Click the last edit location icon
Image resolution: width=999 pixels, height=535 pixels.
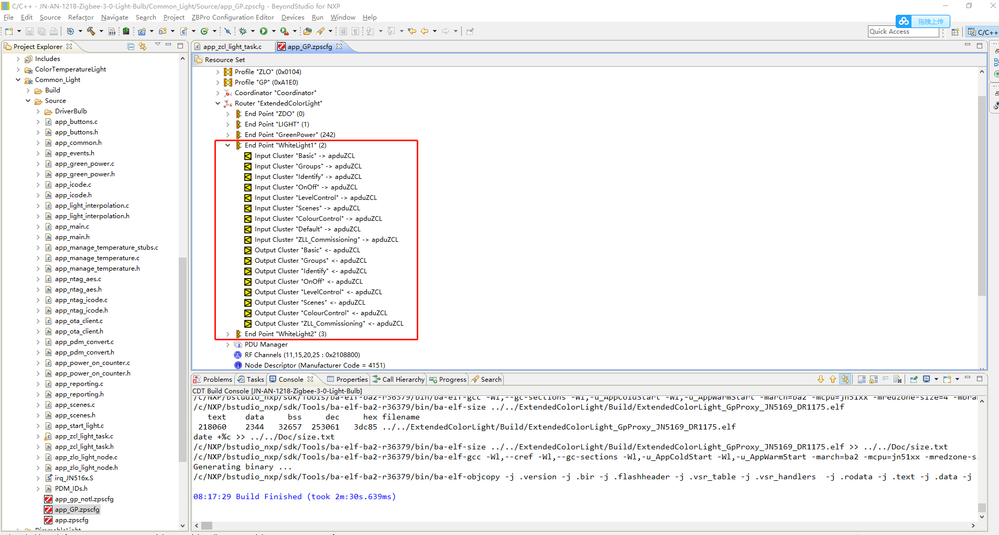coord(412,31)
